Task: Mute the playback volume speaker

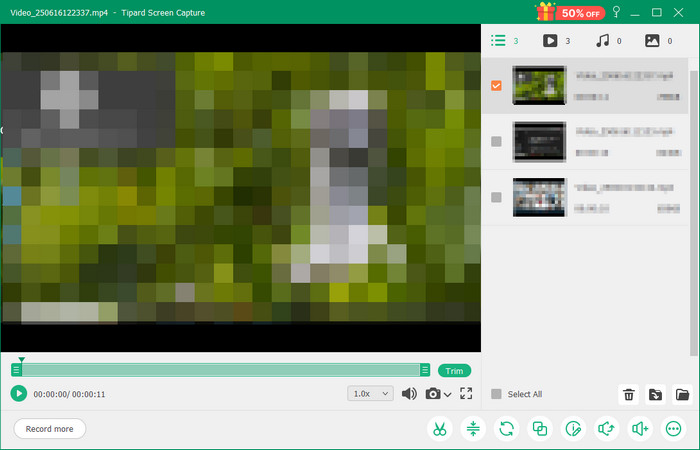Action: [x=409, y=393]
